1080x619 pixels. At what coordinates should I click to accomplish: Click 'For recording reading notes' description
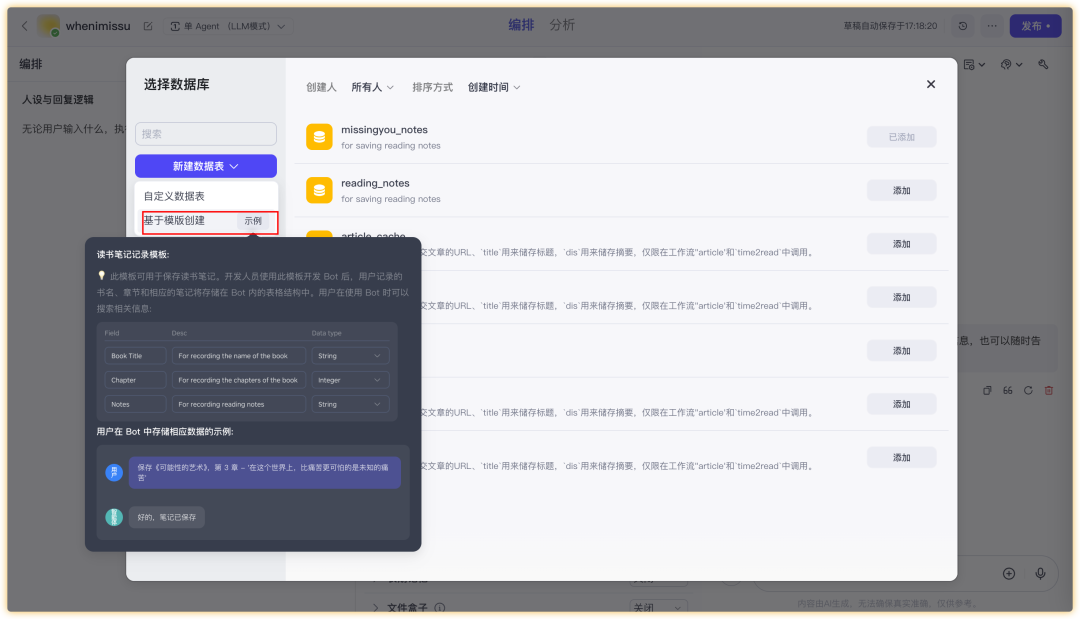(238, 404)
